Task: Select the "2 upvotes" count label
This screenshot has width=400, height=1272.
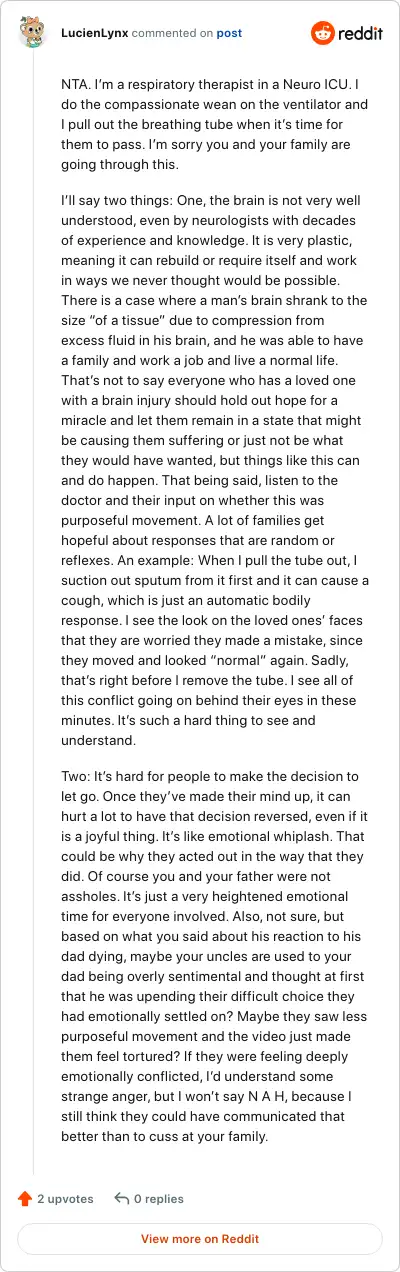Action: 65,1198
